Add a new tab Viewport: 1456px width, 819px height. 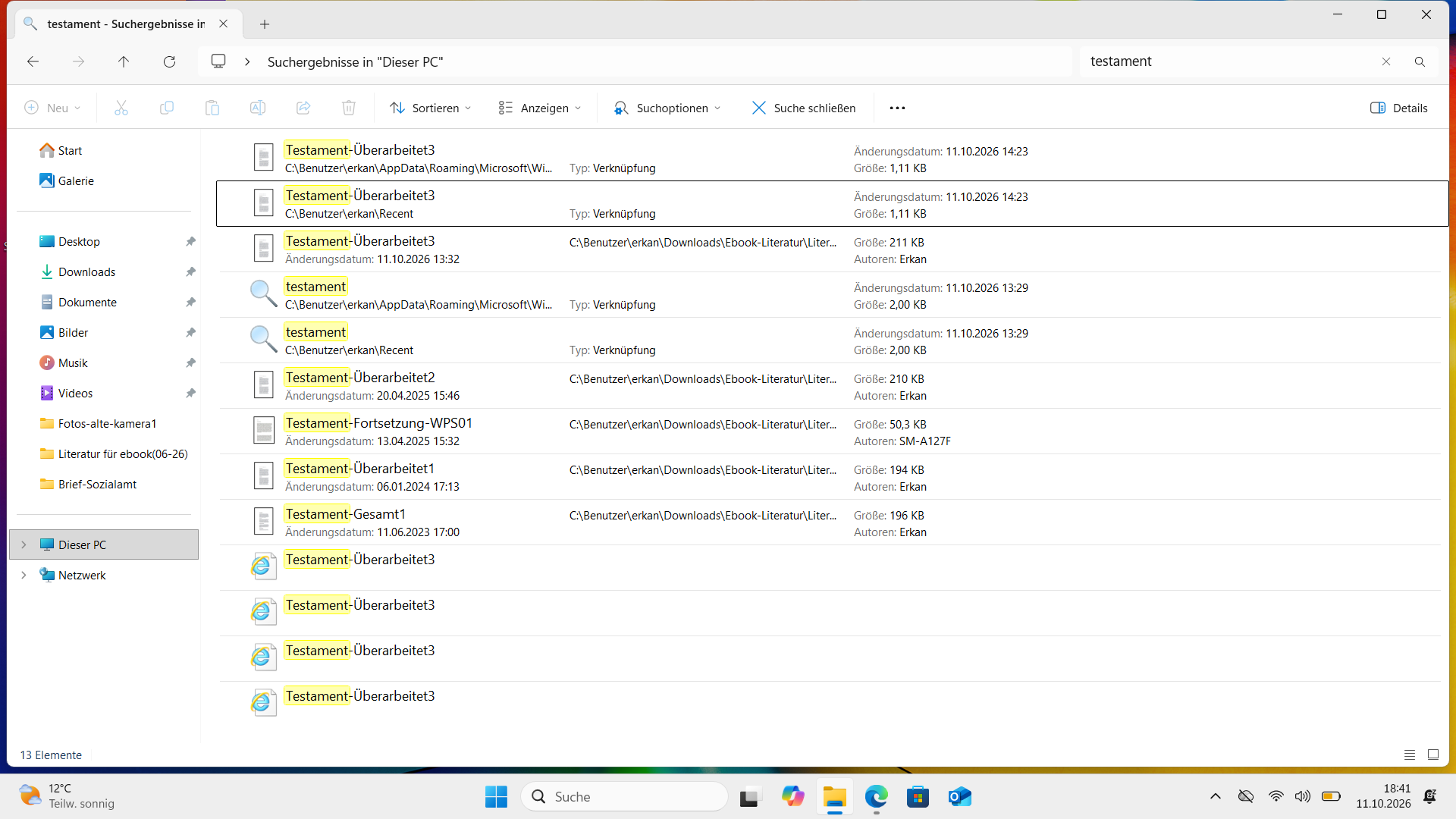(265, 24)
